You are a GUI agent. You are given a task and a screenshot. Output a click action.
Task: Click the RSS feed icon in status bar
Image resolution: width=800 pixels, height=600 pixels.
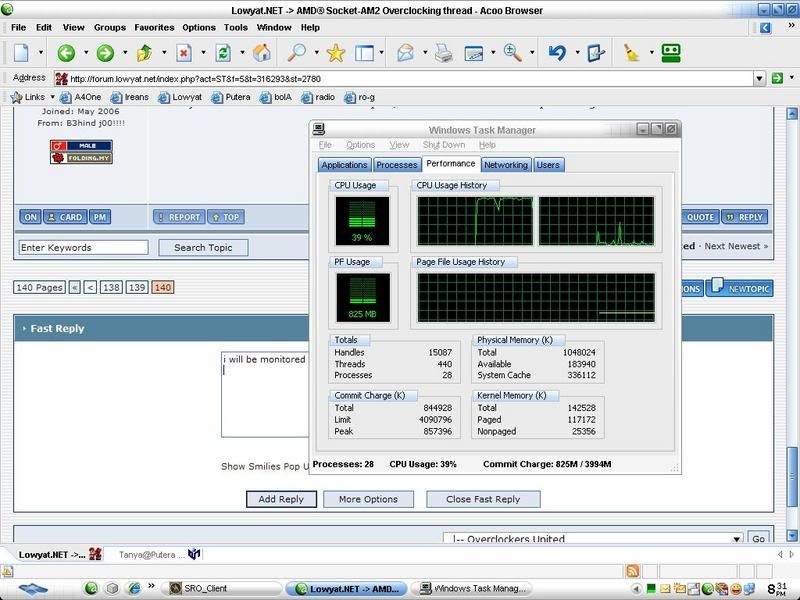[x=632, y=570]
